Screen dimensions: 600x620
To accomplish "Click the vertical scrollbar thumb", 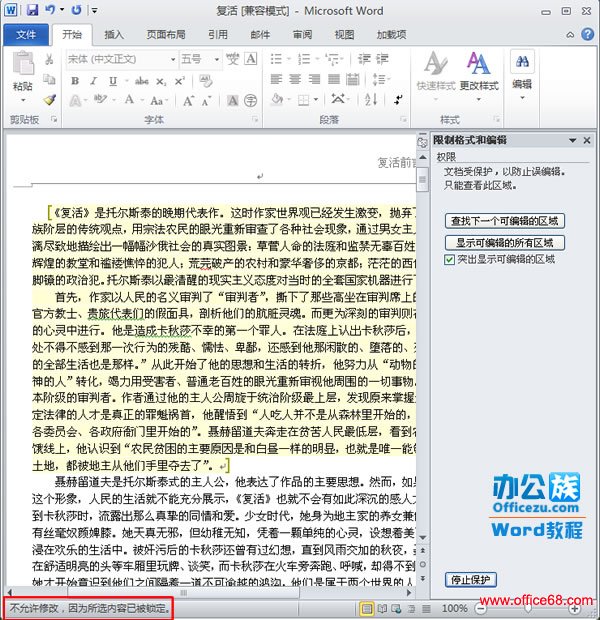I will point(422,179).
